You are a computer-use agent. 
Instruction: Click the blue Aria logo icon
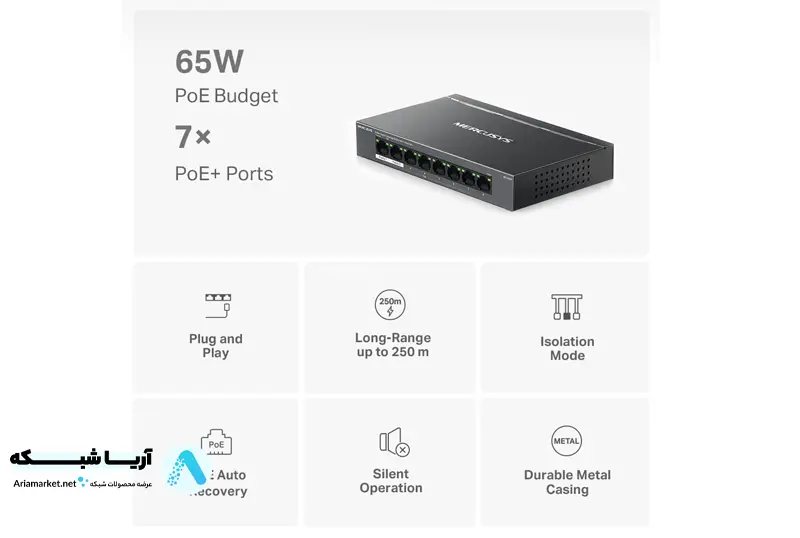pyautogui.click(x=186, y=469)
